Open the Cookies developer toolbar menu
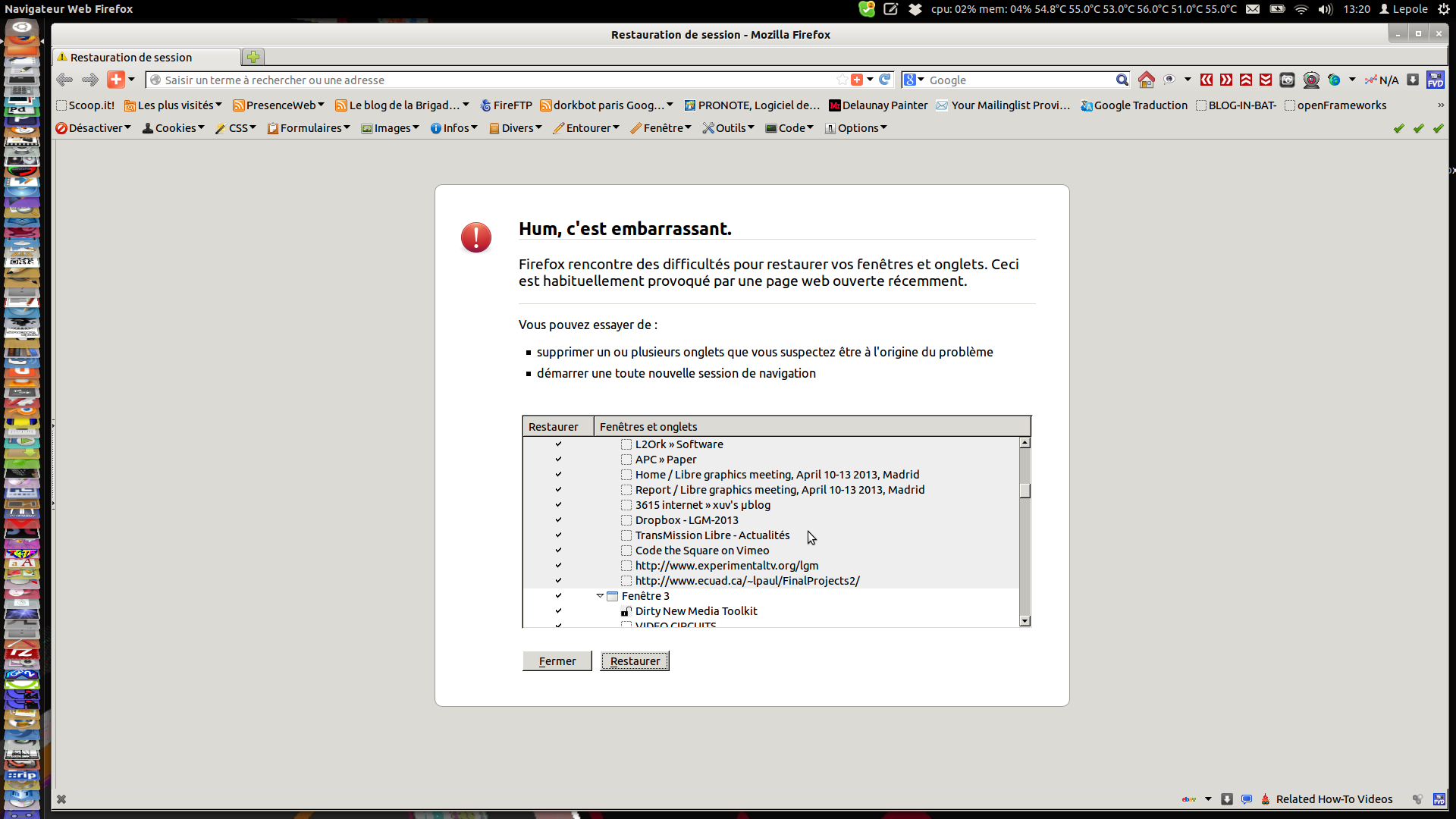 click(x=174, y=128)
